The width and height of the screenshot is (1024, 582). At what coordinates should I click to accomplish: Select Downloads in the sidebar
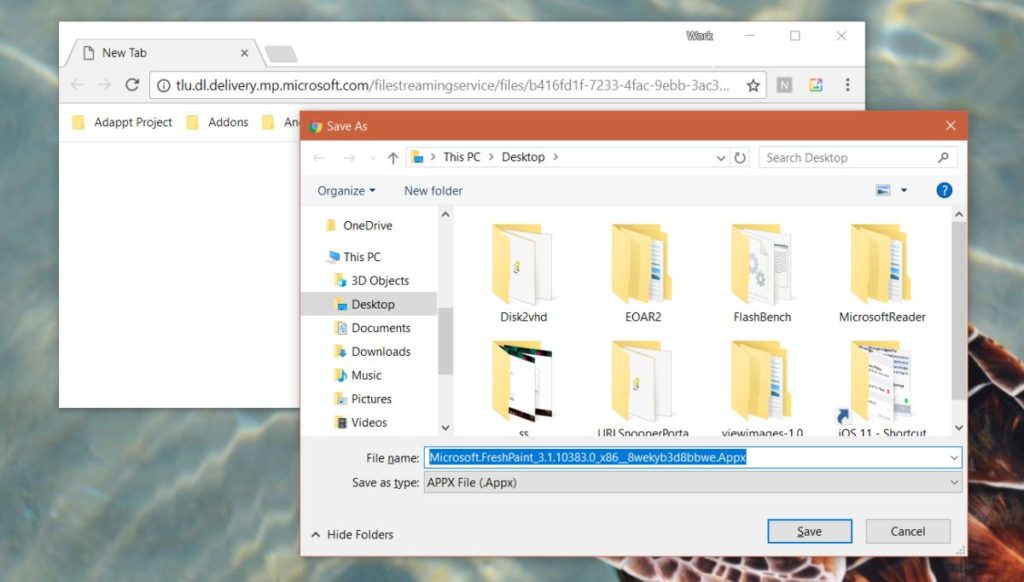[383, 351]
